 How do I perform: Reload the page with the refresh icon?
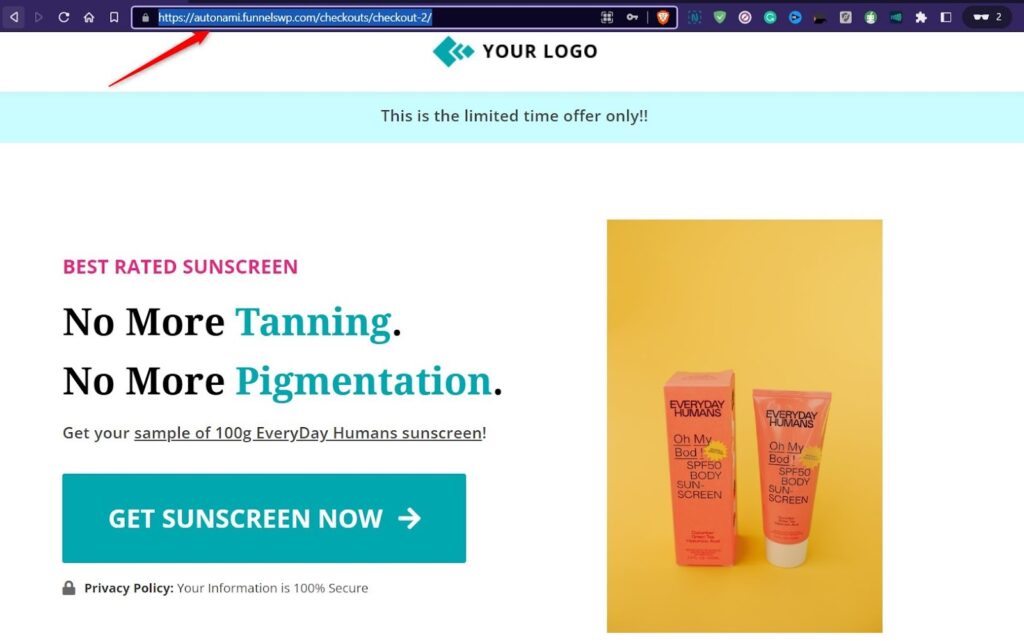tap(63, 17)
